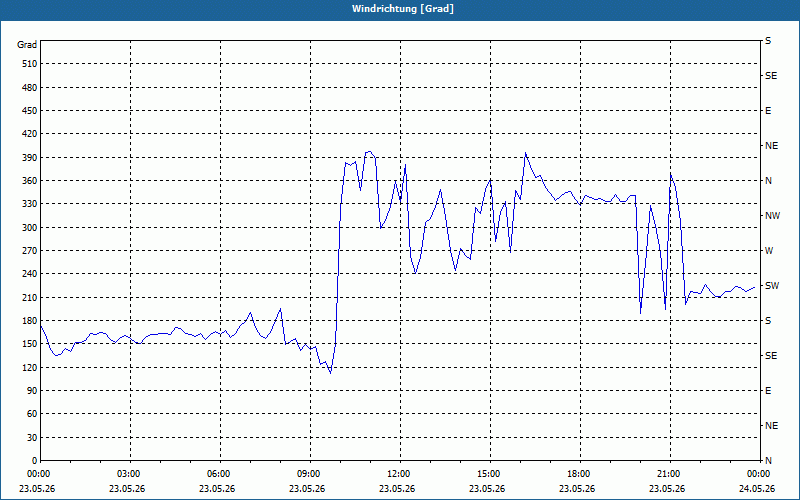
Task: Click the 21:00 time axis label
Action: 668,473
